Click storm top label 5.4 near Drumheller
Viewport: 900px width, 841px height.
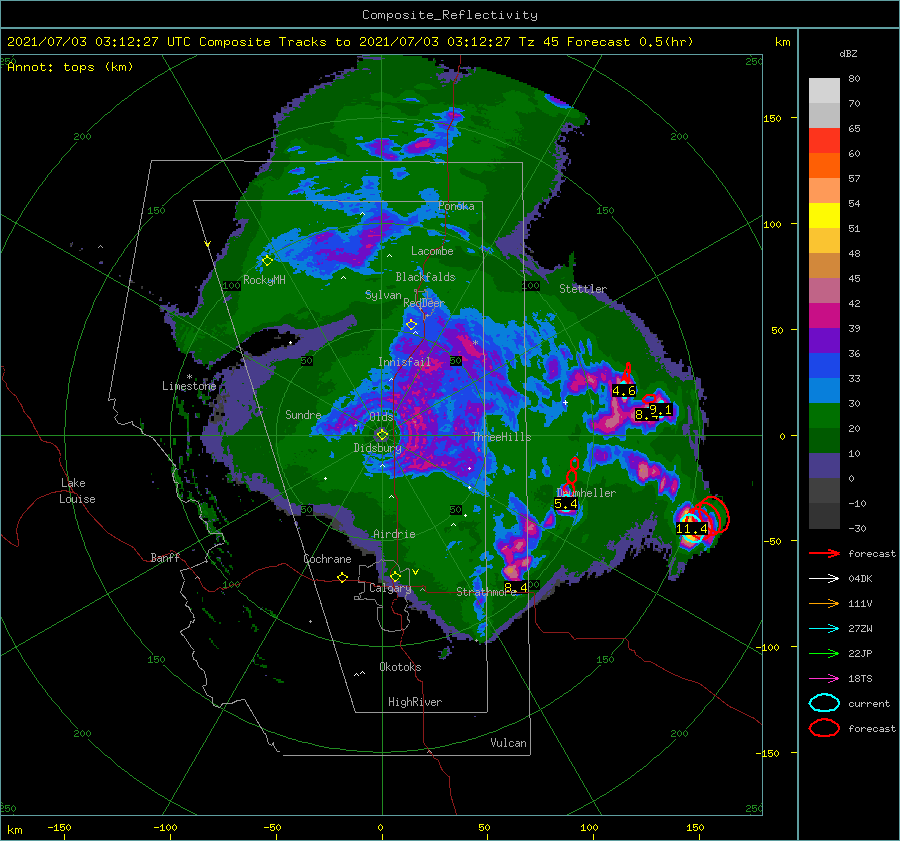coord(565,504)
